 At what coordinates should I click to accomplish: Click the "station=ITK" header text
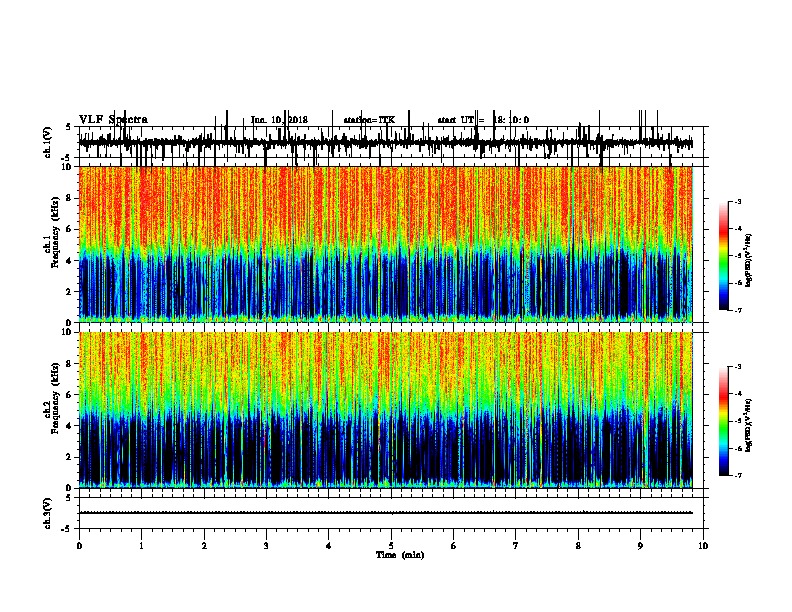point(369,120)
